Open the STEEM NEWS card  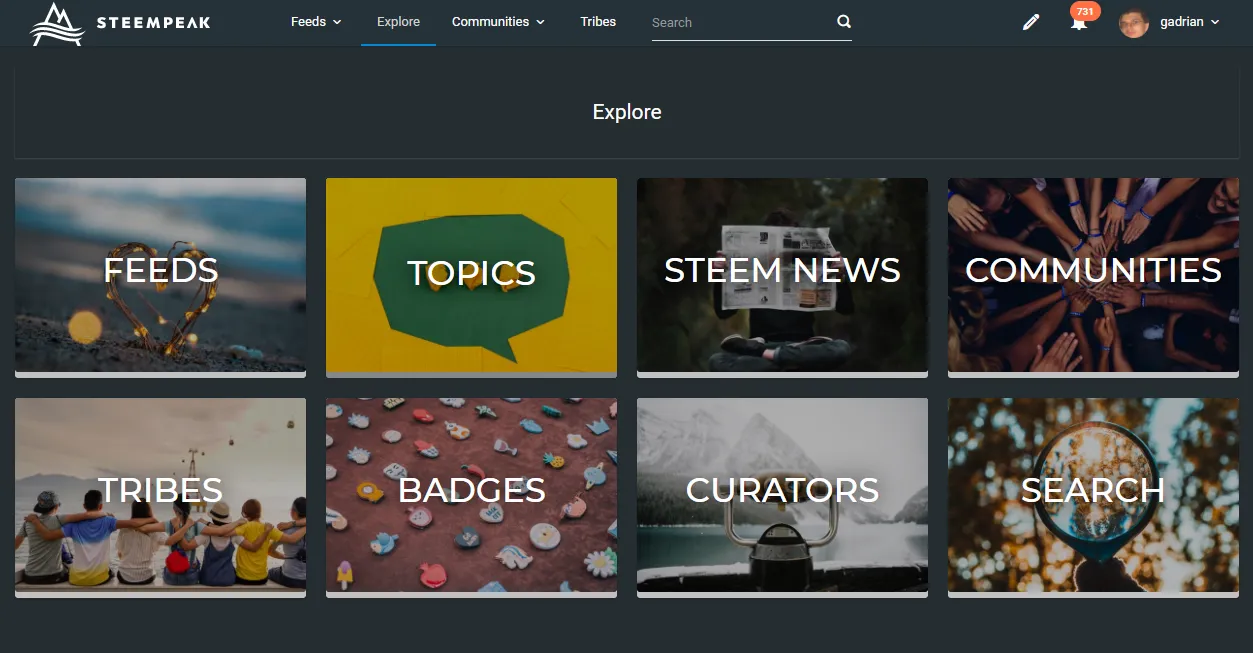[782, 277]
